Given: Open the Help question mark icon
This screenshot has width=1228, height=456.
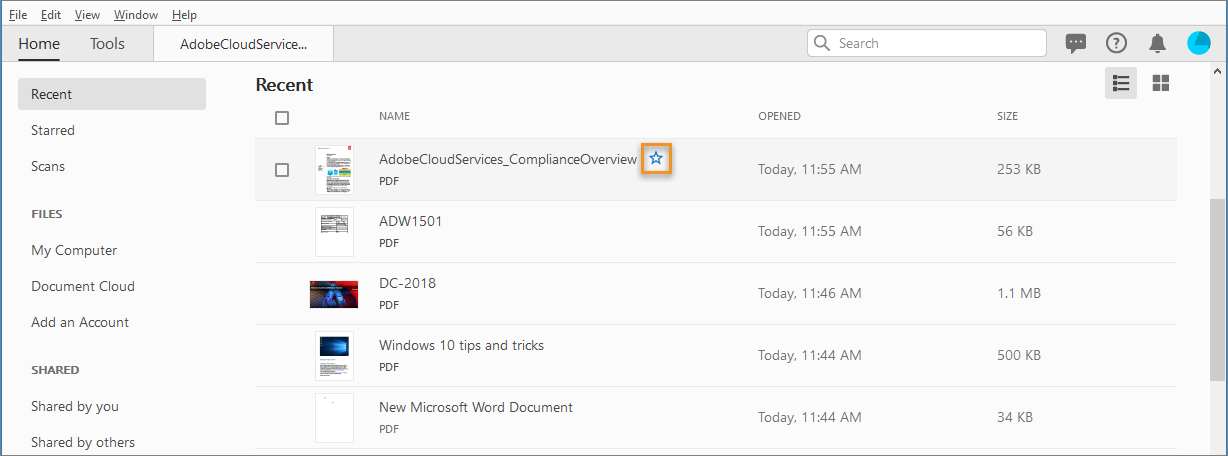Looking at the screenshot, I should (1116, 43).
